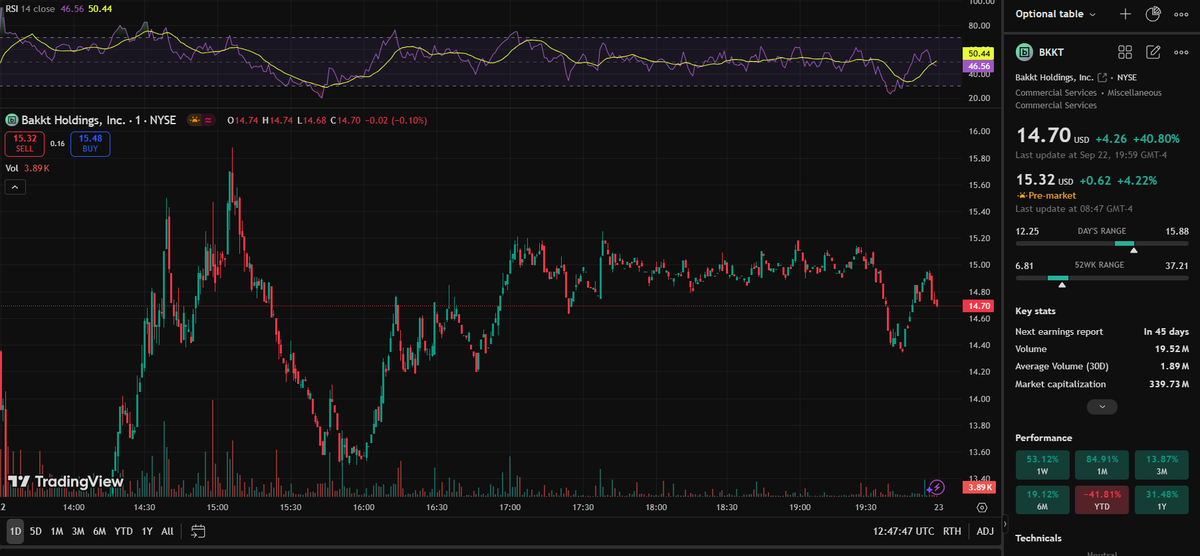Switch to the 1M time range
1200x556 pixels.
pyautogui.click(x=57, y=531)
